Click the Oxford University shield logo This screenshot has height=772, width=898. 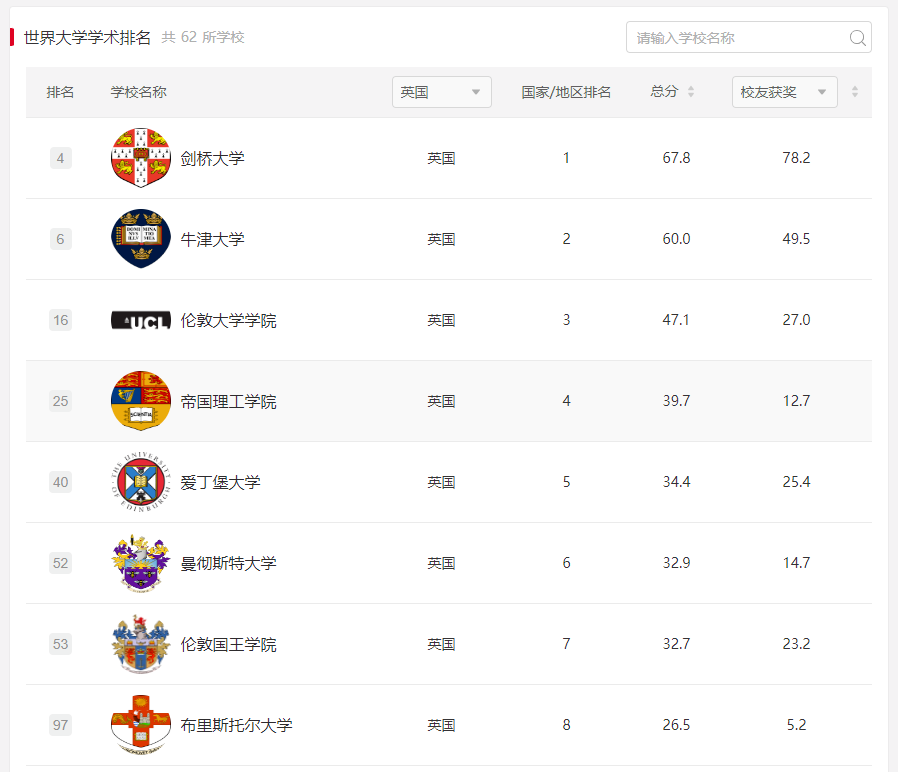(140, 238)
